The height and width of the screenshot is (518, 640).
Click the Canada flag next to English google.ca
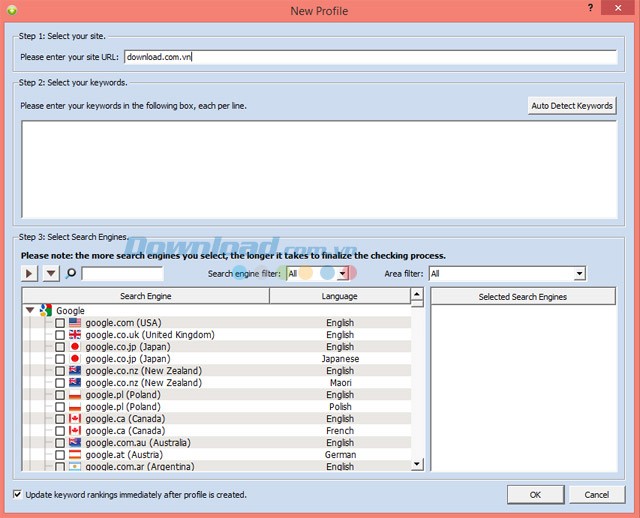click(75, 419)
